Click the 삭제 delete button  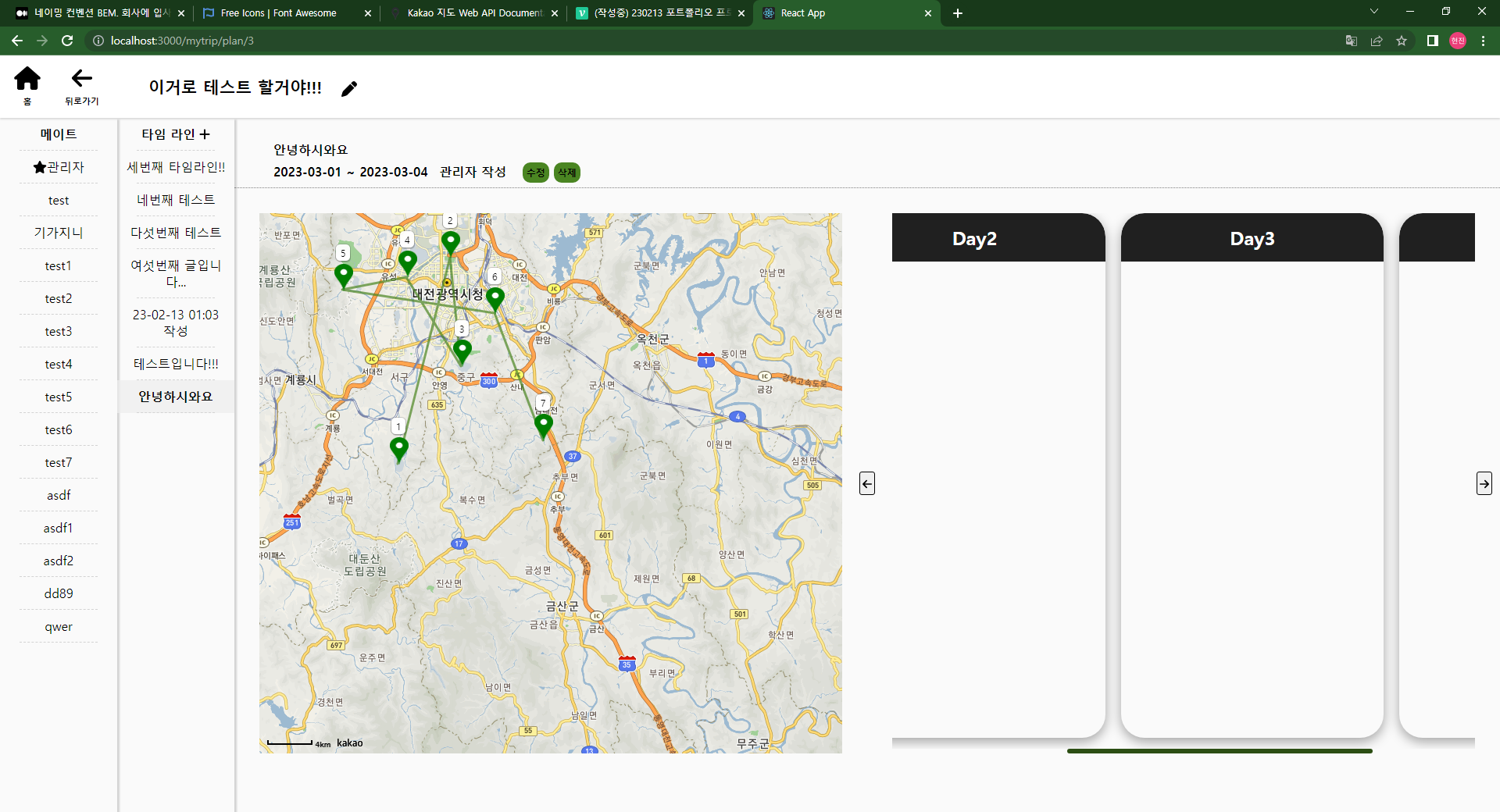567,173
